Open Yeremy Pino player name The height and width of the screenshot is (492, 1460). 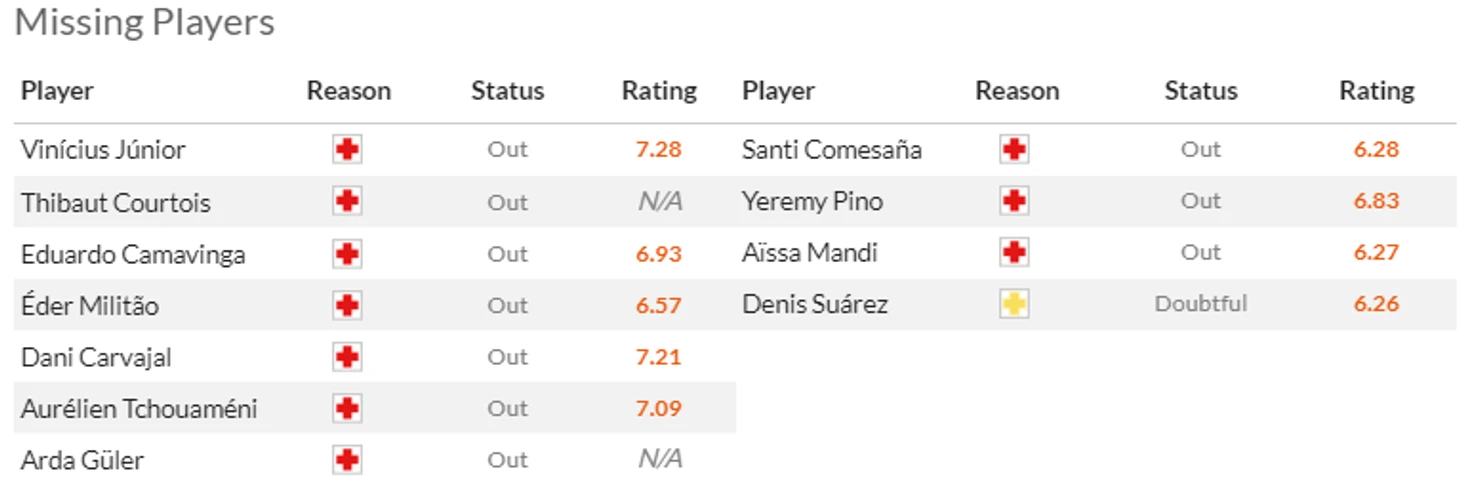coord(812,201)
